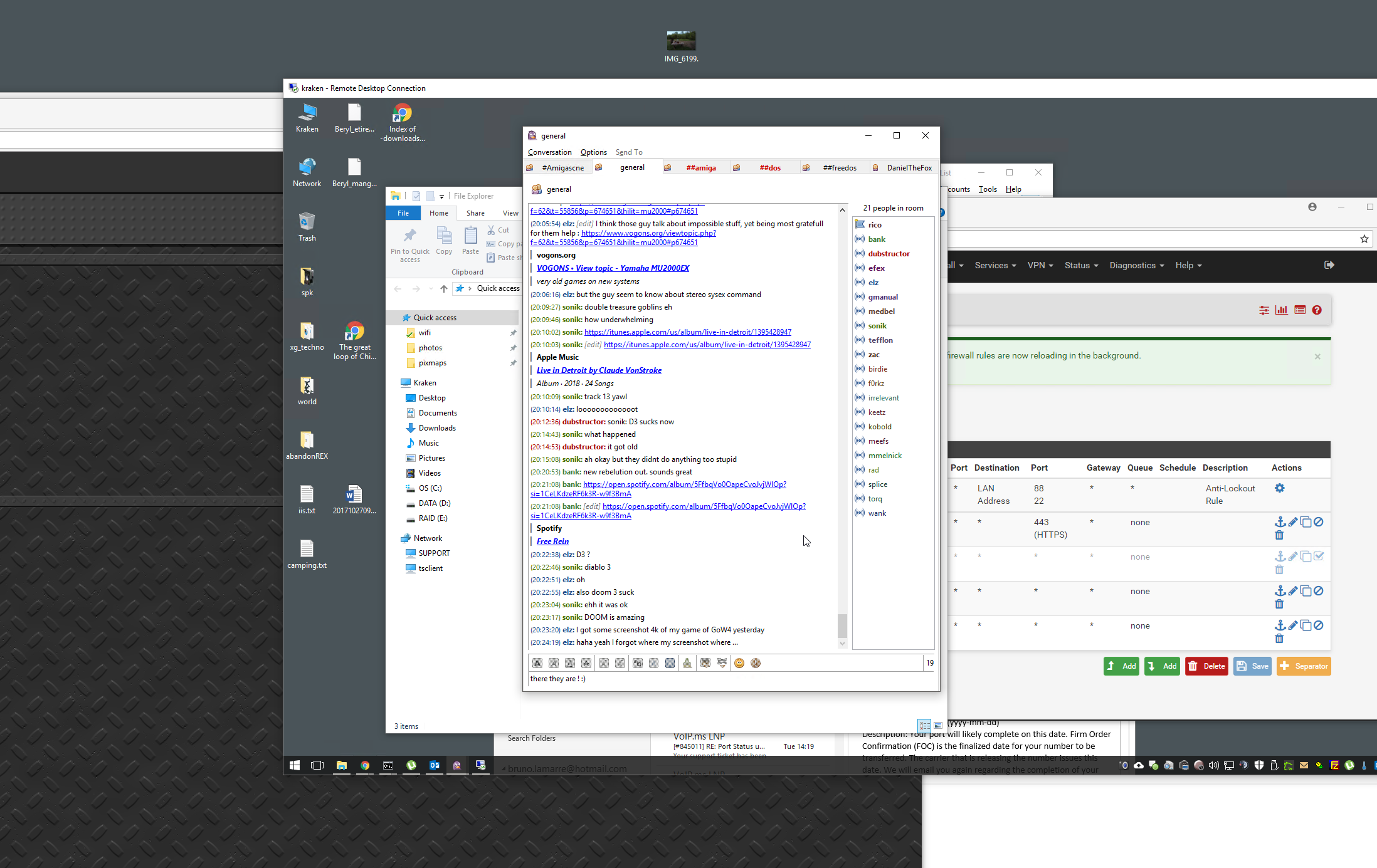Open firewall filter sliders icon in pfSense
Viewport: 1377px width, 868px height.
coord(1264,310)
